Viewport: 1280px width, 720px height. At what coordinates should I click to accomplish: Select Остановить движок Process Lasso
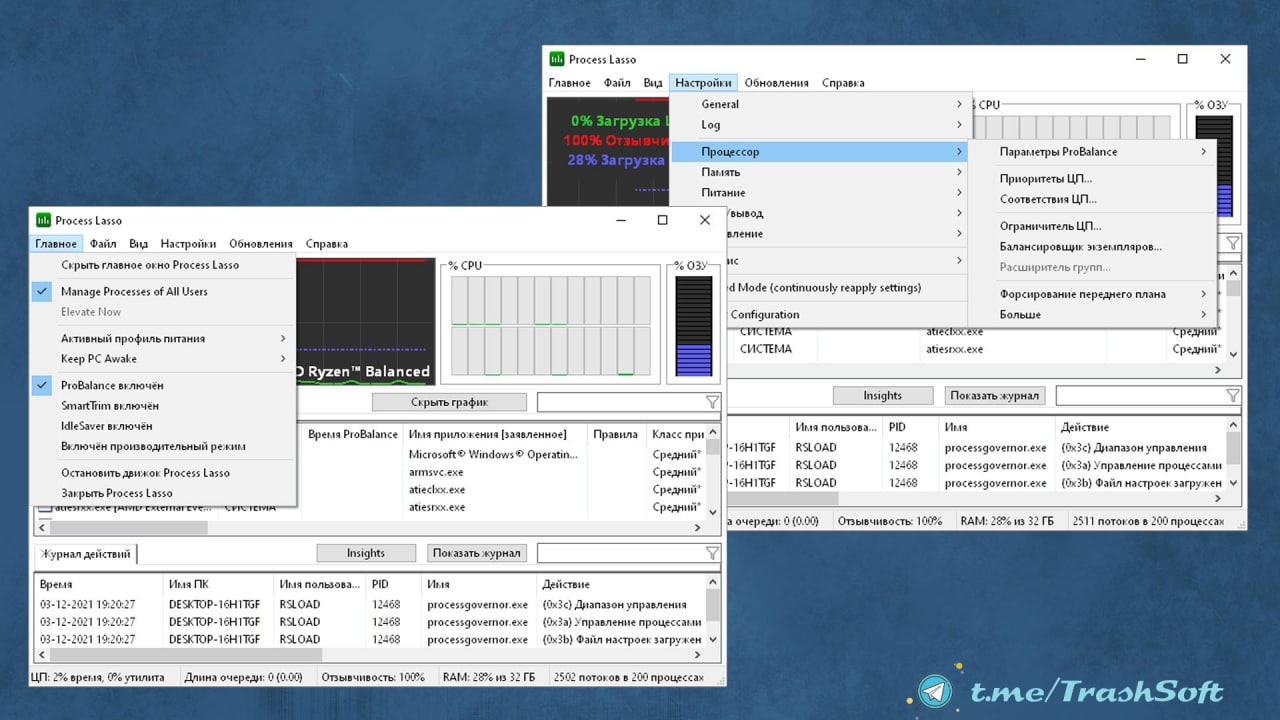145,473
